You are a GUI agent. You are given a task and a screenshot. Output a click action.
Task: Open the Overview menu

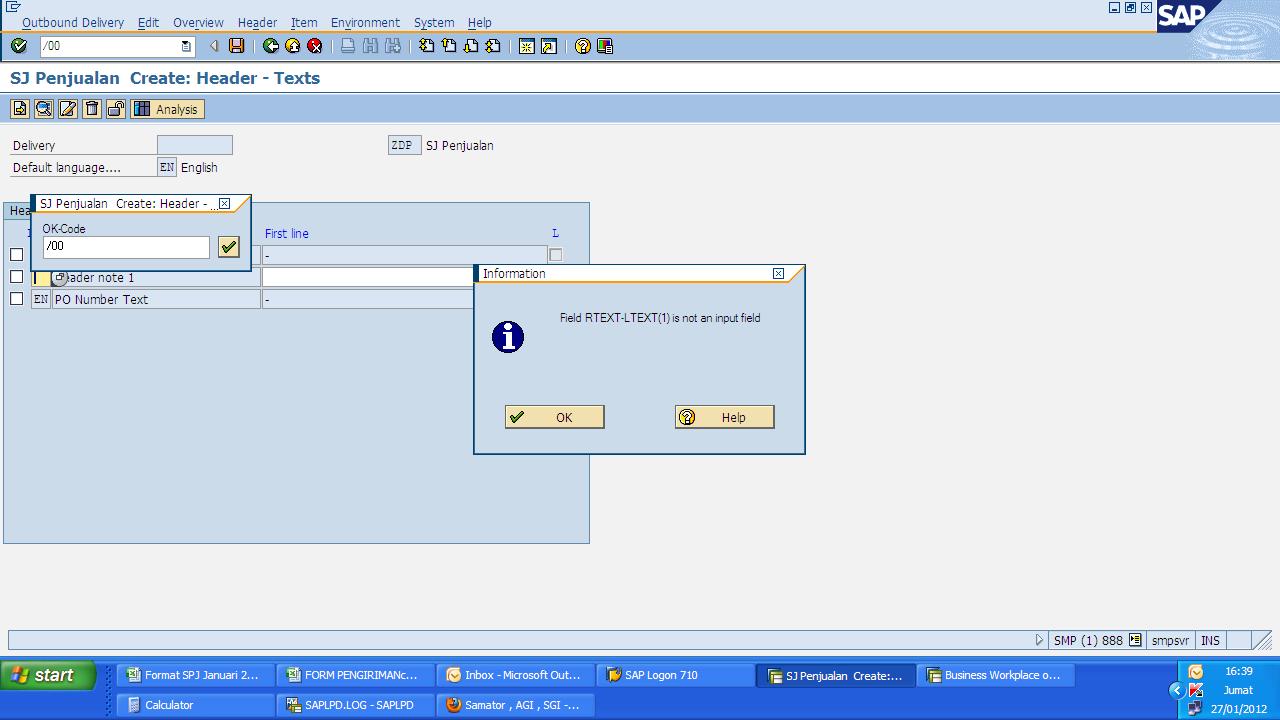(x=198, y=22)
